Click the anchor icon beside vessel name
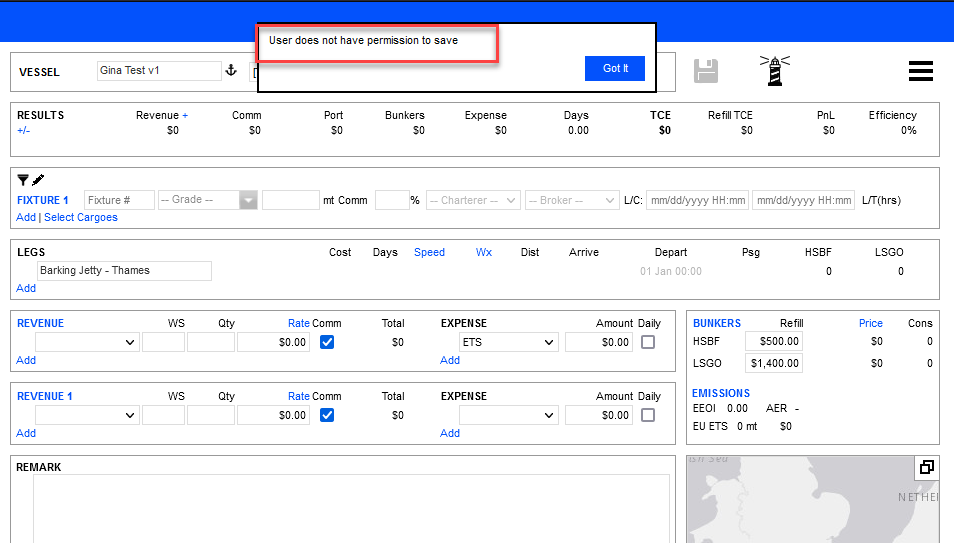 click(x=230, y=70)
